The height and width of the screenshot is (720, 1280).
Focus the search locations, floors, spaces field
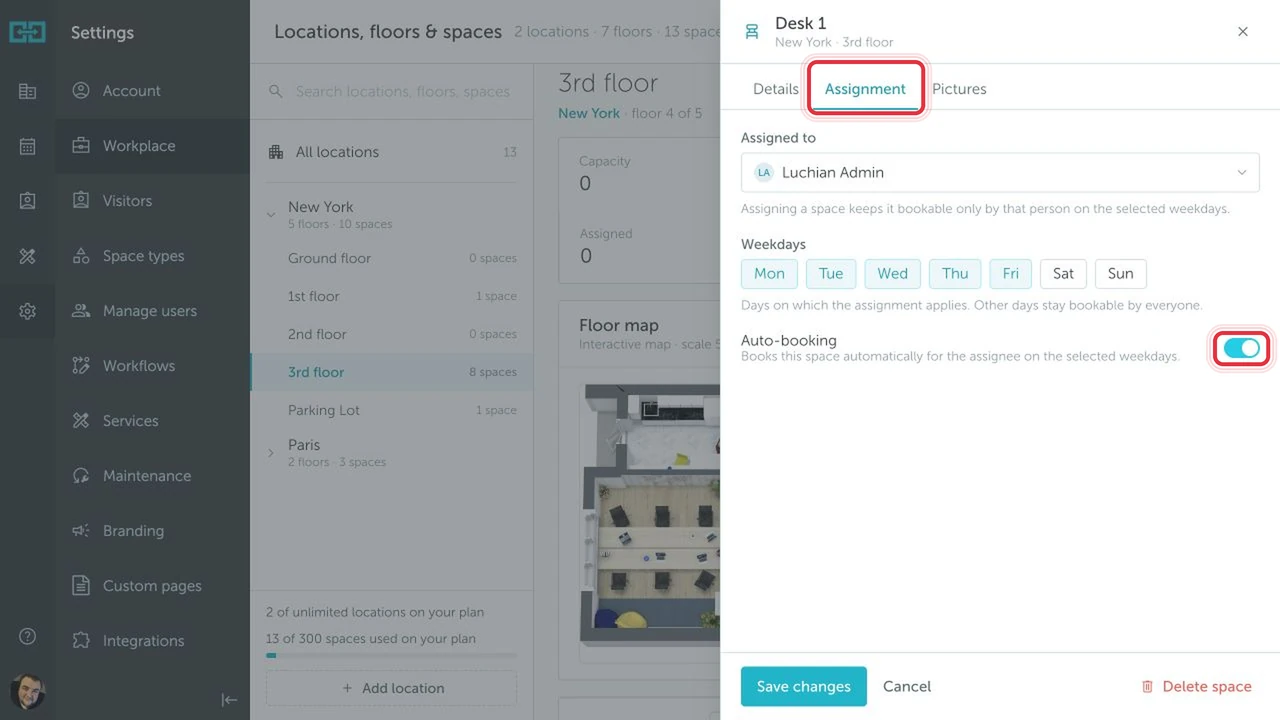tap(392, 92)
